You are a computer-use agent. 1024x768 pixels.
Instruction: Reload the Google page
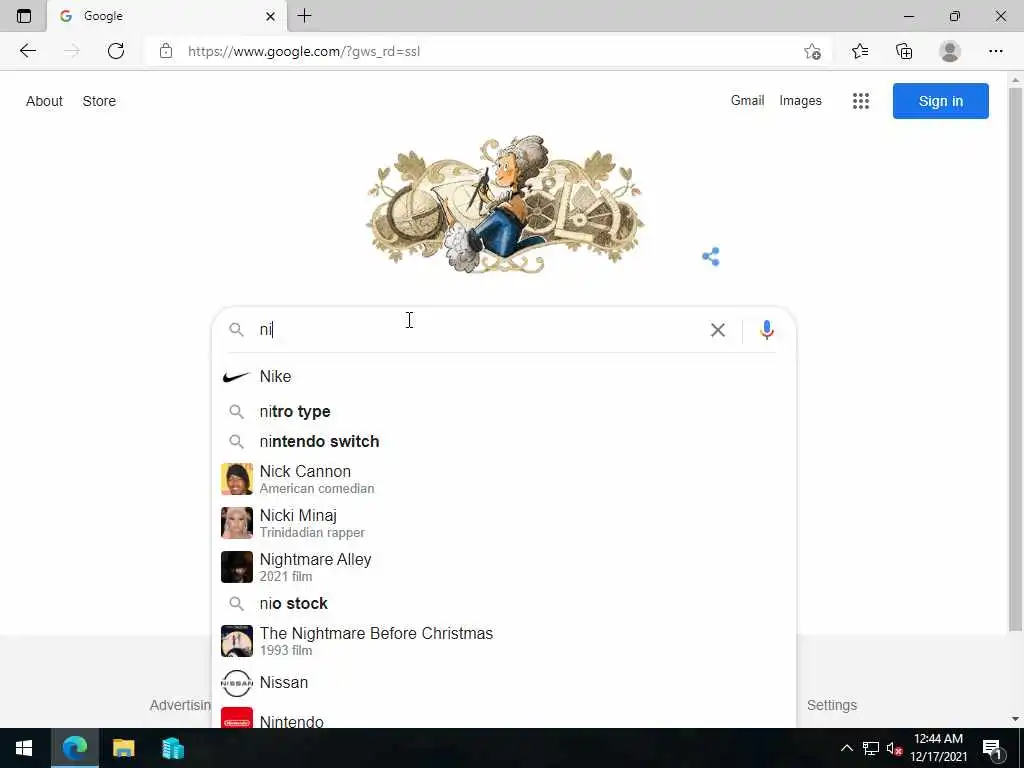tap(116, 51)
